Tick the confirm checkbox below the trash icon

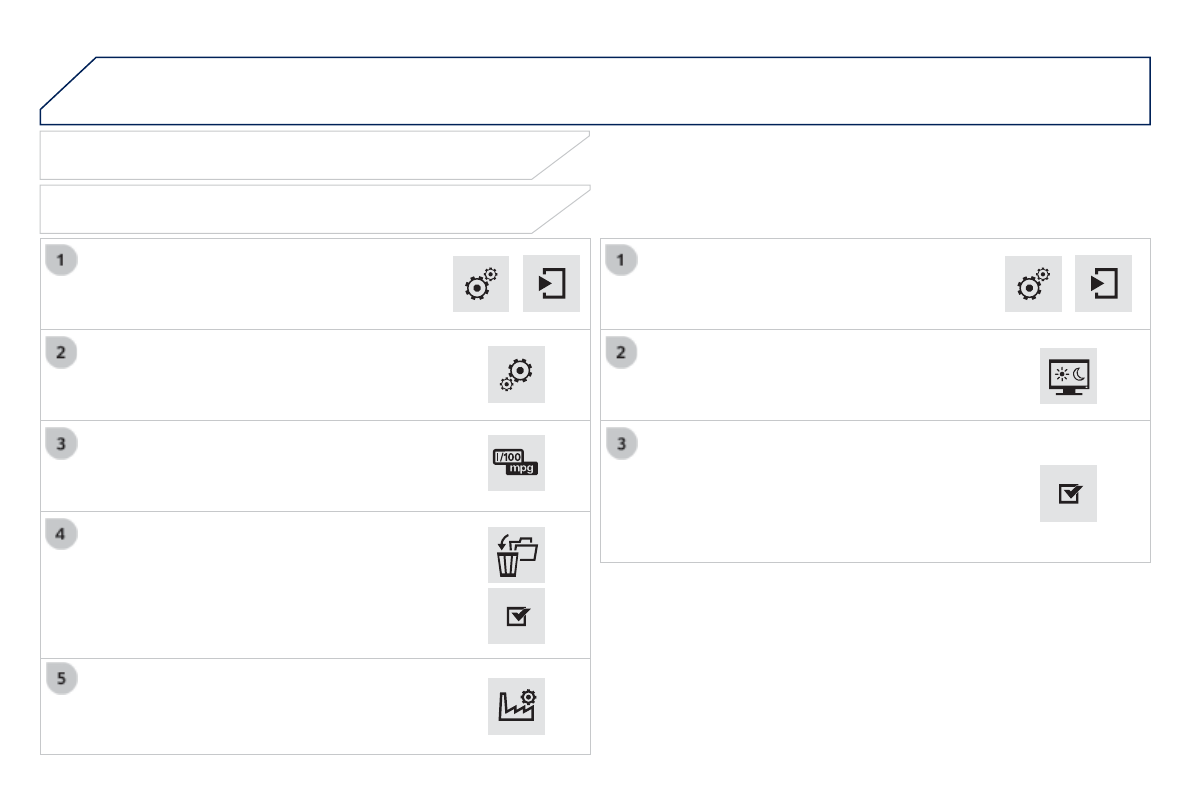coord(516,616)
